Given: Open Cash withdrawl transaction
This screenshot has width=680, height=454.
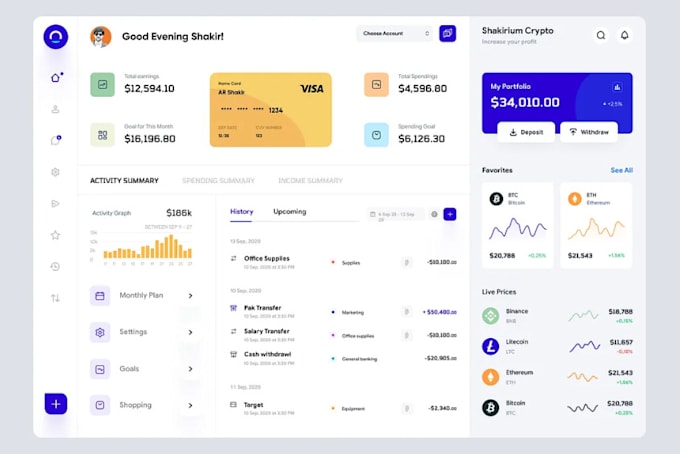Looking at the screenshot, I should [343, 358].
